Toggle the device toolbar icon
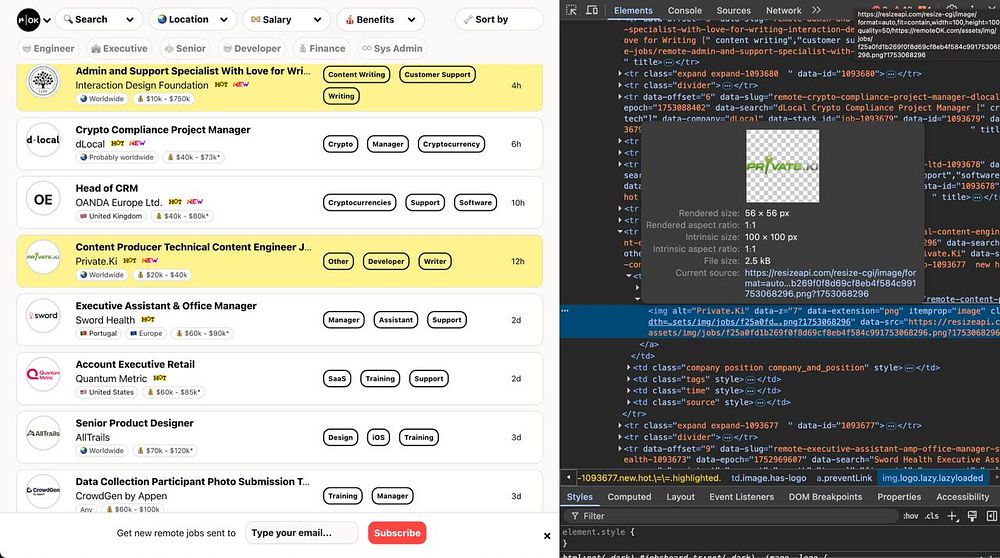This screenshot has height=558, width=1000. [x=592, y=10]
